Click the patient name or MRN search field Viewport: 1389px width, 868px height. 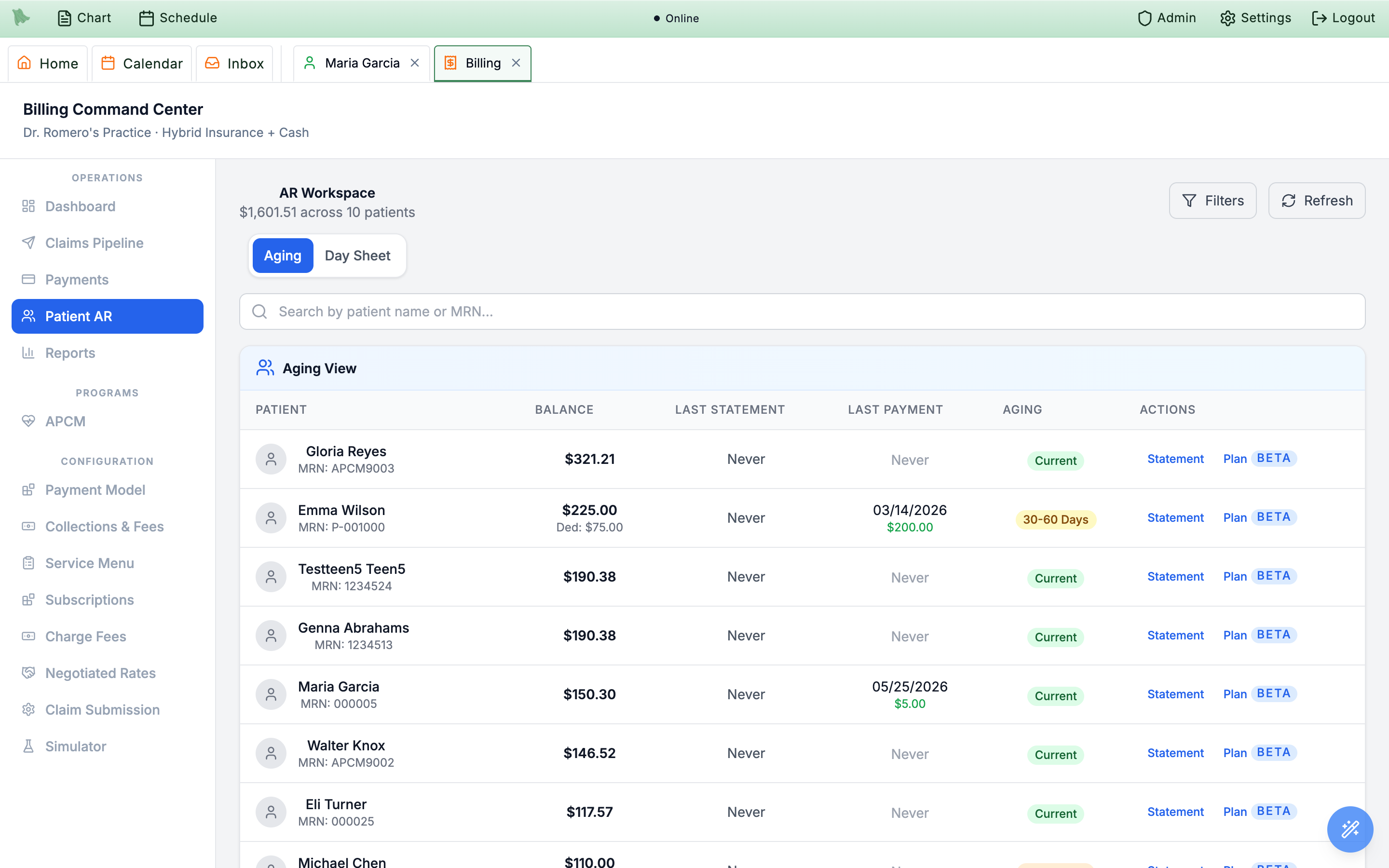click(802, 312)
